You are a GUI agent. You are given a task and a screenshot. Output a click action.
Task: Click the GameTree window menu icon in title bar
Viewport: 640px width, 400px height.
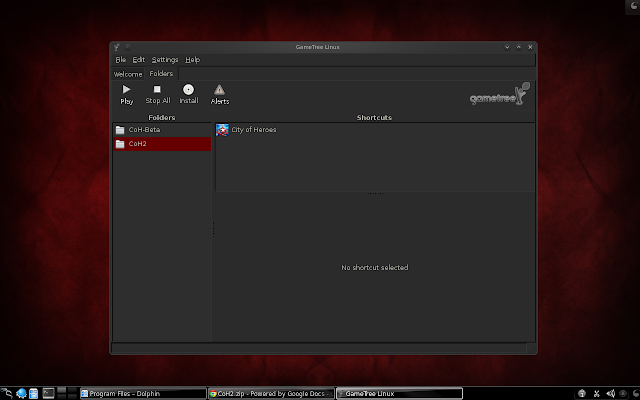[x=117, y=47]
